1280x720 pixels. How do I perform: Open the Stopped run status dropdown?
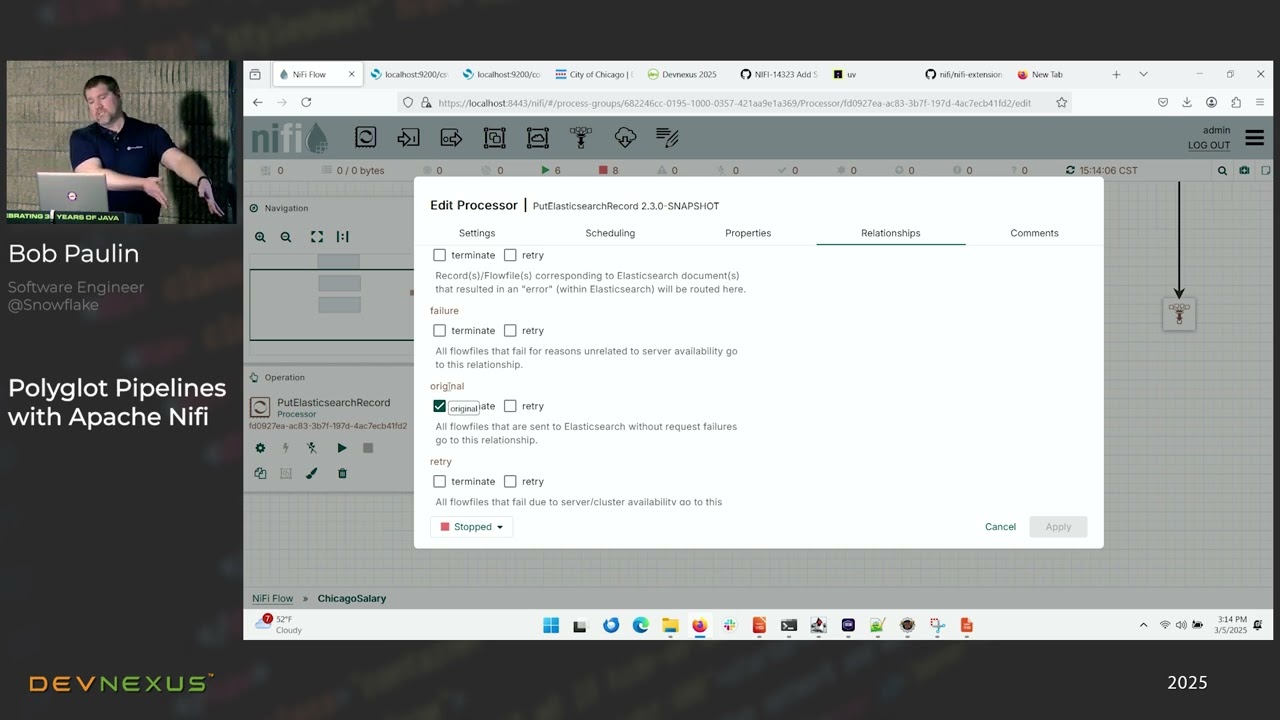(x=472, y=527)
